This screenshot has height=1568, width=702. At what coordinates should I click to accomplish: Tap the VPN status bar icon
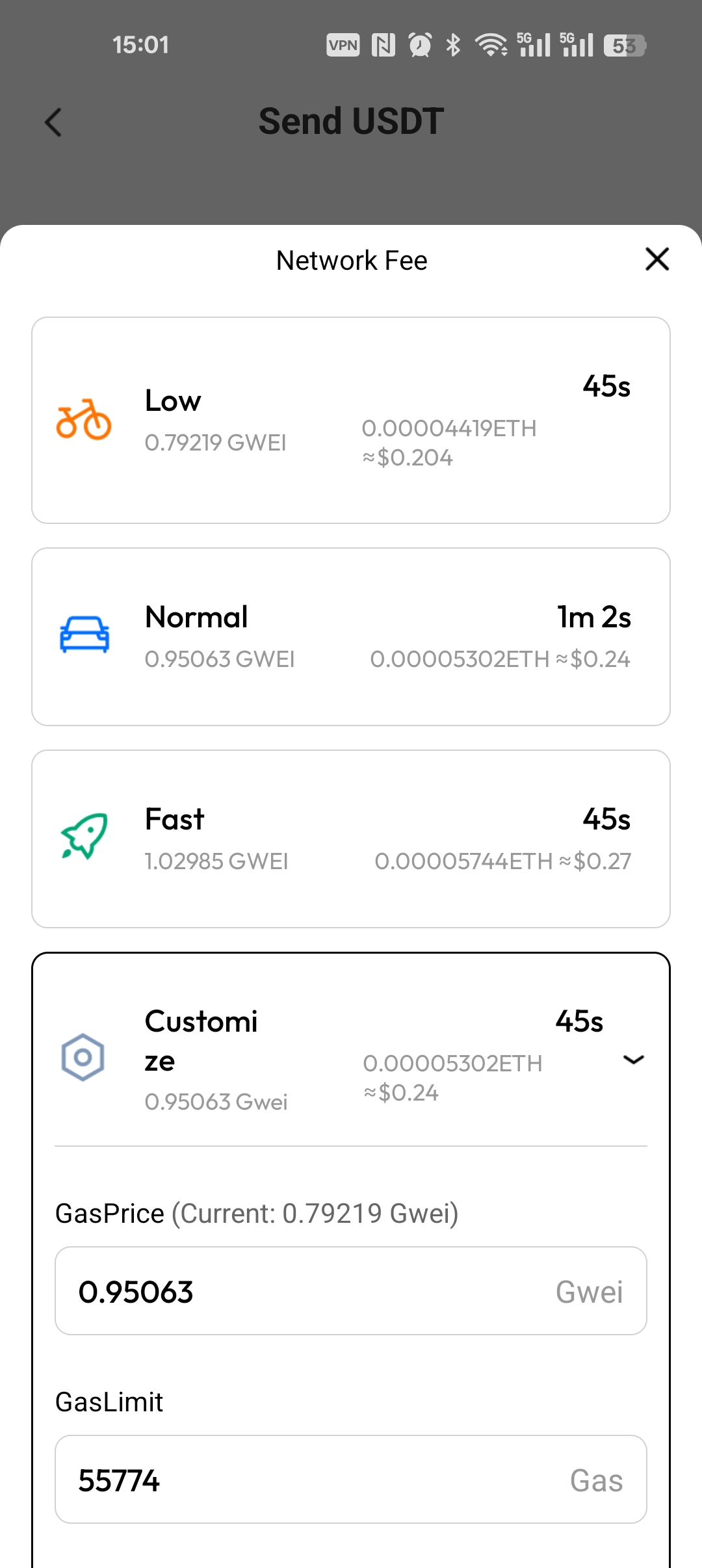click(343, 45)
